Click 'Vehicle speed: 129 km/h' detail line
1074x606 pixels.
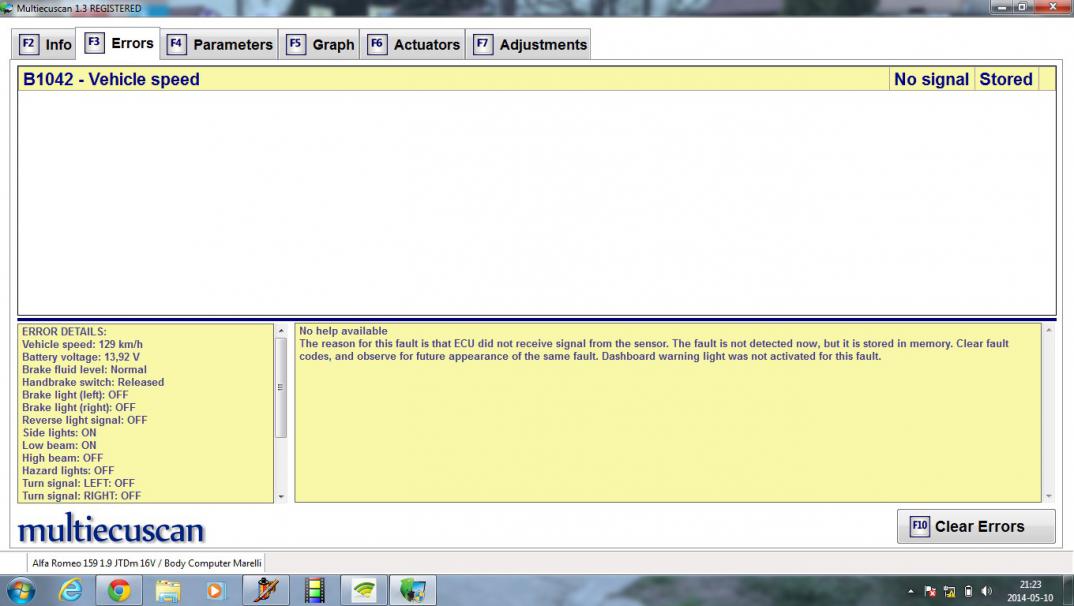click(x=82, y=344)
